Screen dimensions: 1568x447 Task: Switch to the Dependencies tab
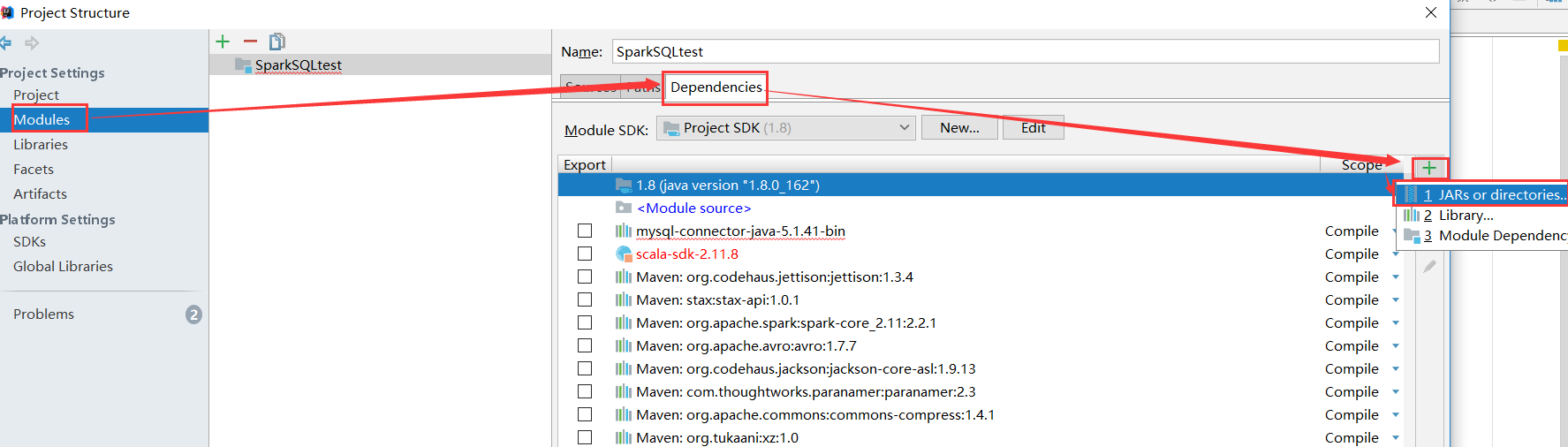point(716,87)
